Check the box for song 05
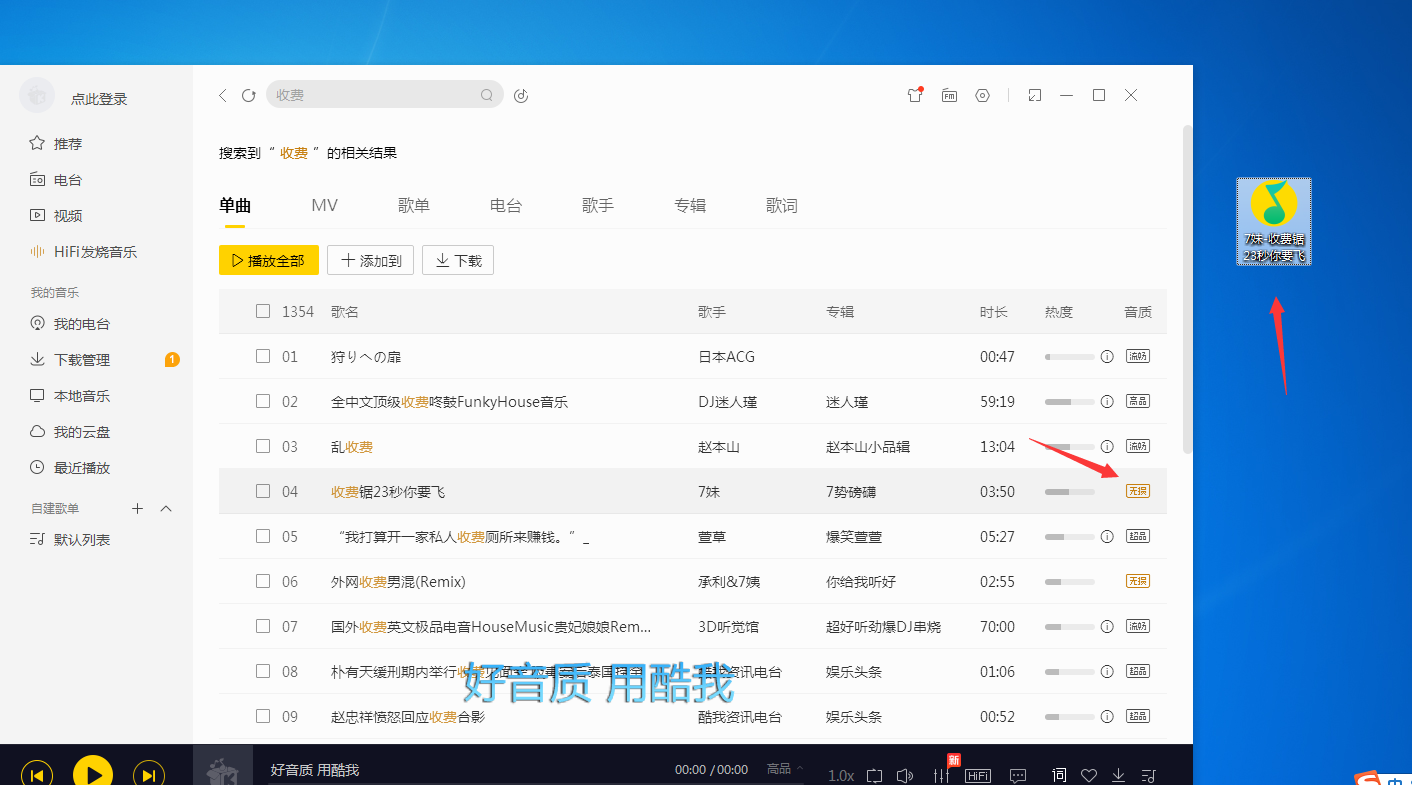The image size is (1412, 785). click(x=263, y=536)
